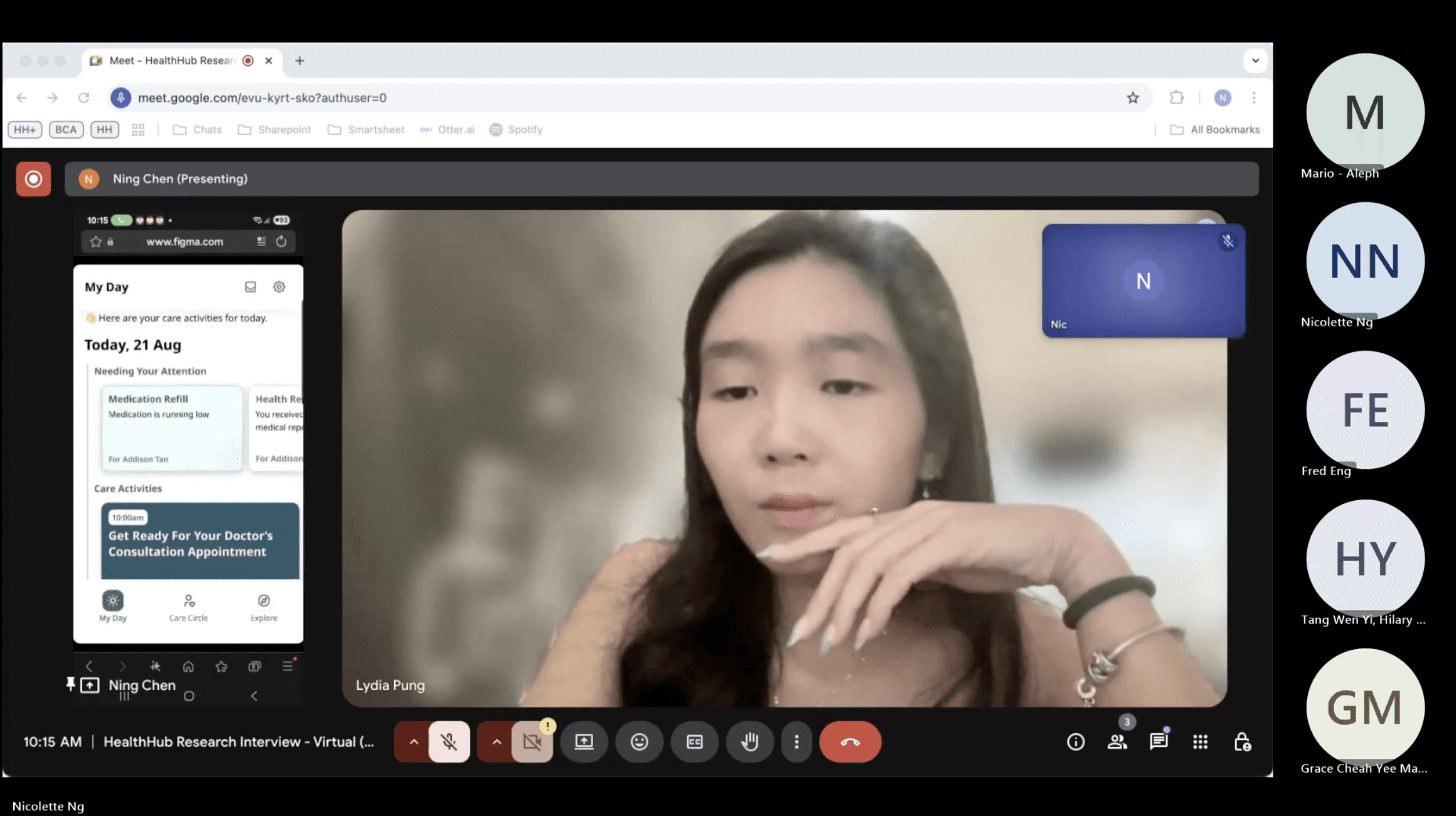This screenshot has height=816, width=1456.
Task: Bookmark this page with star icon
Action: tap(1132, 98)
